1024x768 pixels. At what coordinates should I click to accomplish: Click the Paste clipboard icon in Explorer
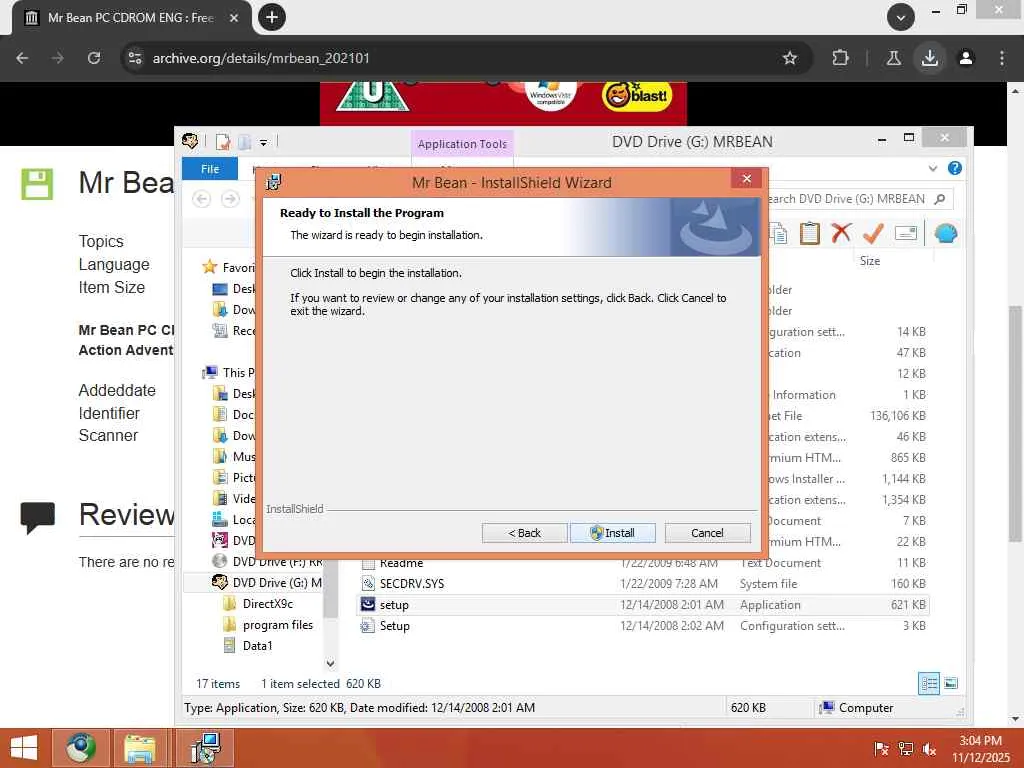(809, 233)
